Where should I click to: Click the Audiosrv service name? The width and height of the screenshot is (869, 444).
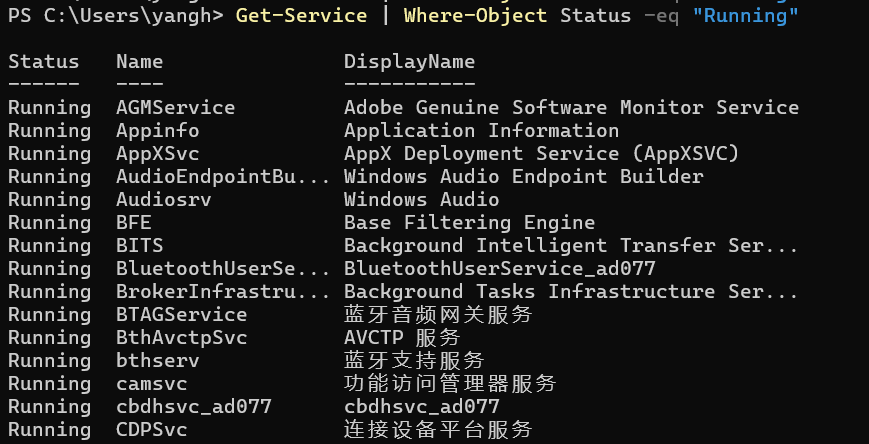tap(163, 199)
